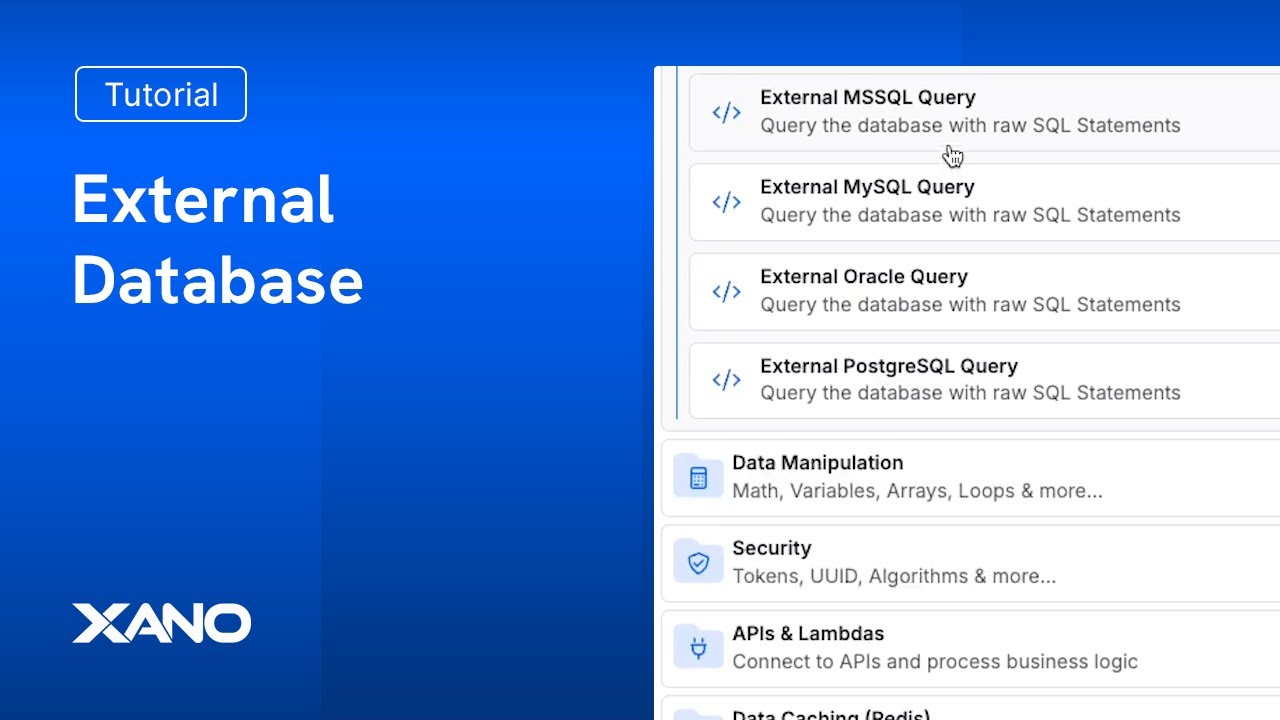Select the External MySQL Query title
The width and height of the screenshot is (1280, 720).
[x=866, y=187]
